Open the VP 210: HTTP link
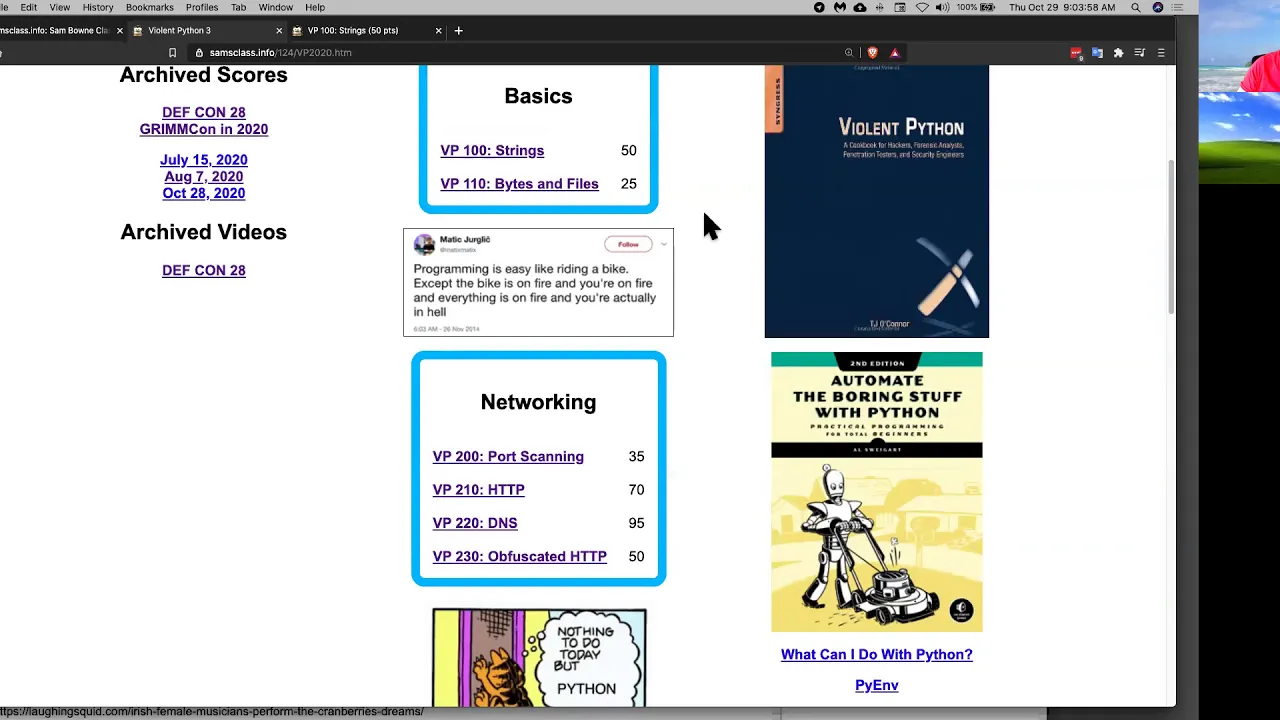 (478, 490)
